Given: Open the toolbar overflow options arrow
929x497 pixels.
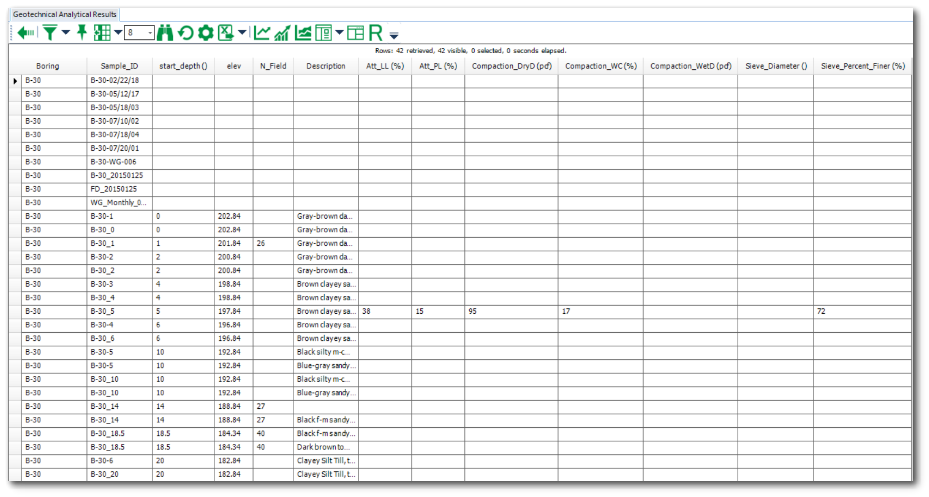Looking at the screenshot, I should click(x=394, y=36).
